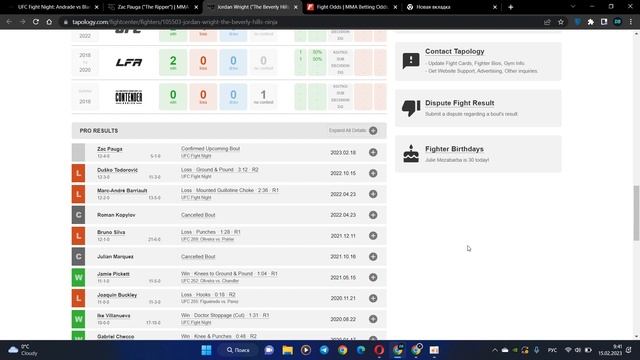Reload the Tapology page
The height and width of the screenshot is (360, 640).
pyautogui.click(x=36, y=22)
